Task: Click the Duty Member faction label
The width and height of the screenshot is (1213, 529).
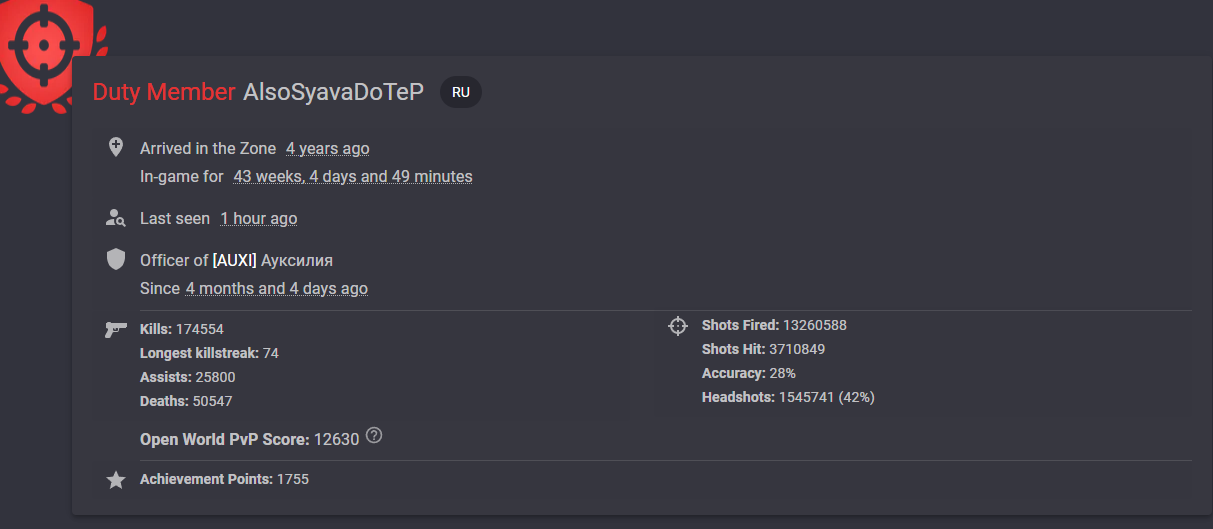Action: [x=164, y=92]
